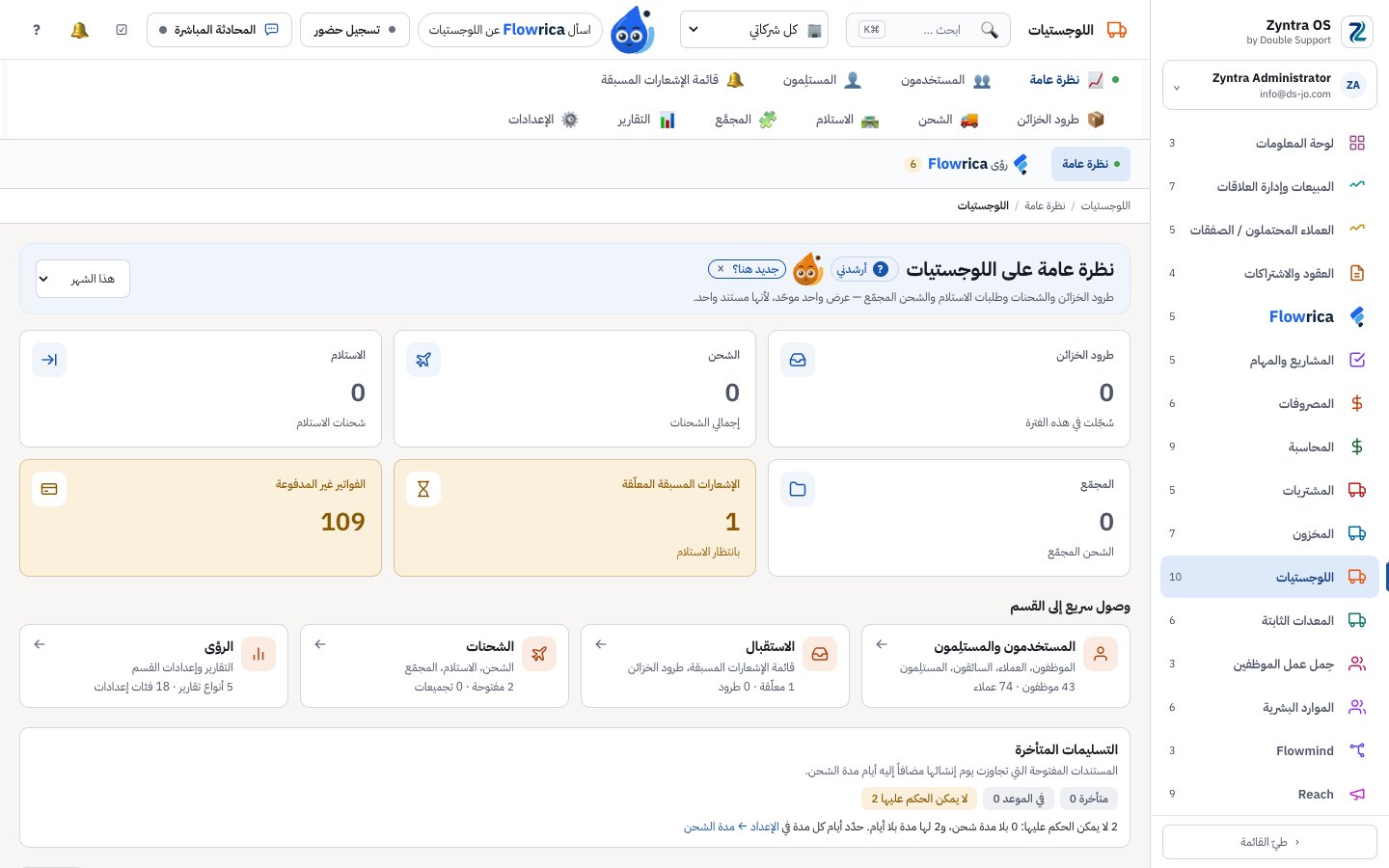Open the التقارير menu item
The image size is (1389, 868).
tap(646, 120)
